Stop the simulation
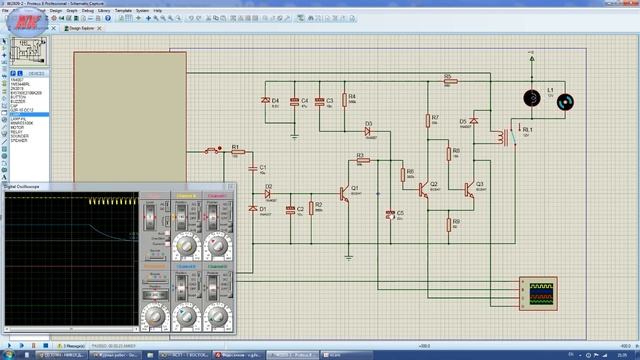The height and width of the screenshot is (360, 640). pyautogui.click(x=45, y=346)
